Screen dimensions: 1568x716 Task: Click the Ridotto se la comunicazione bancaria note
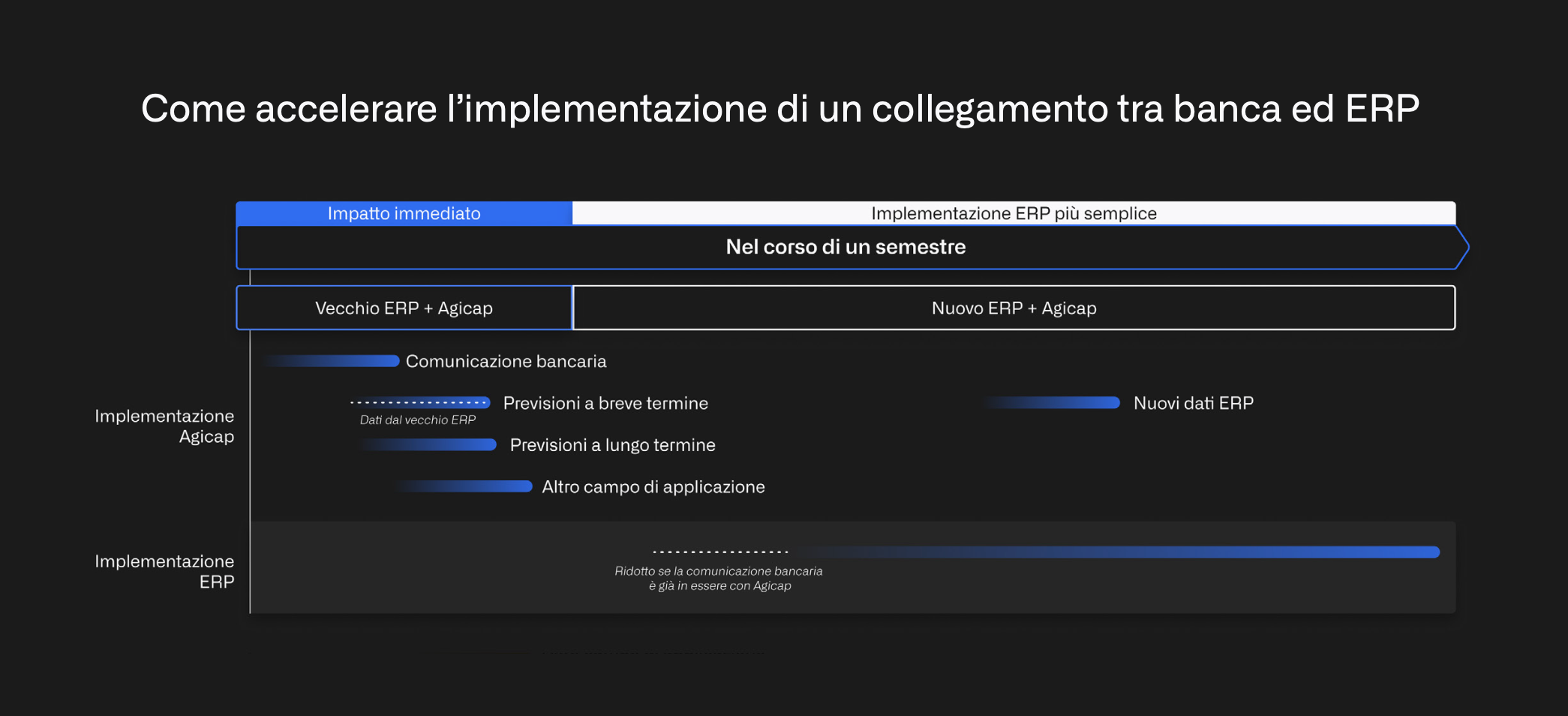tap(718, 578)
